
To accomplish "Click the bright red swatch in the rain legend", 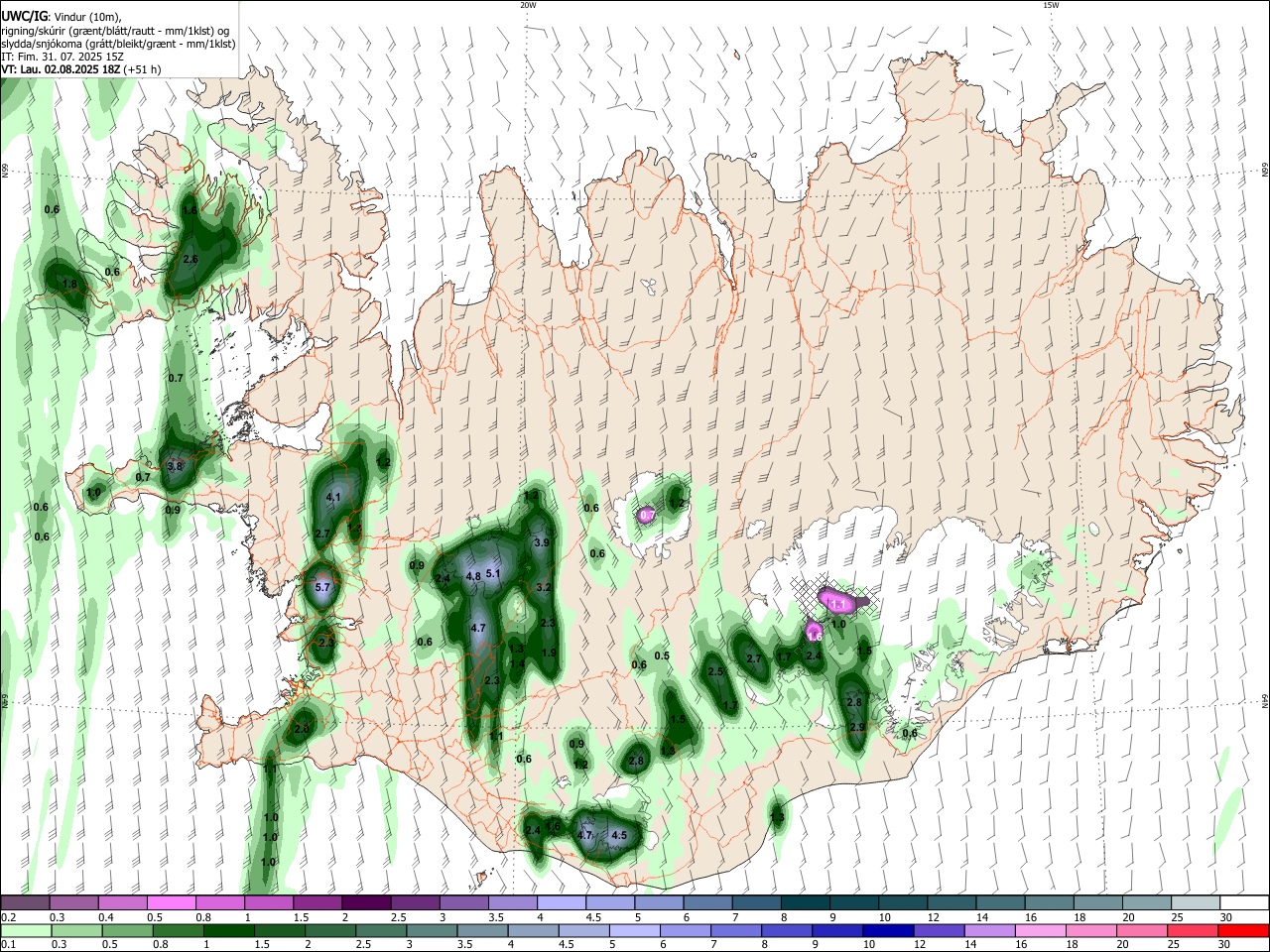I will (x=1243, y=931).
